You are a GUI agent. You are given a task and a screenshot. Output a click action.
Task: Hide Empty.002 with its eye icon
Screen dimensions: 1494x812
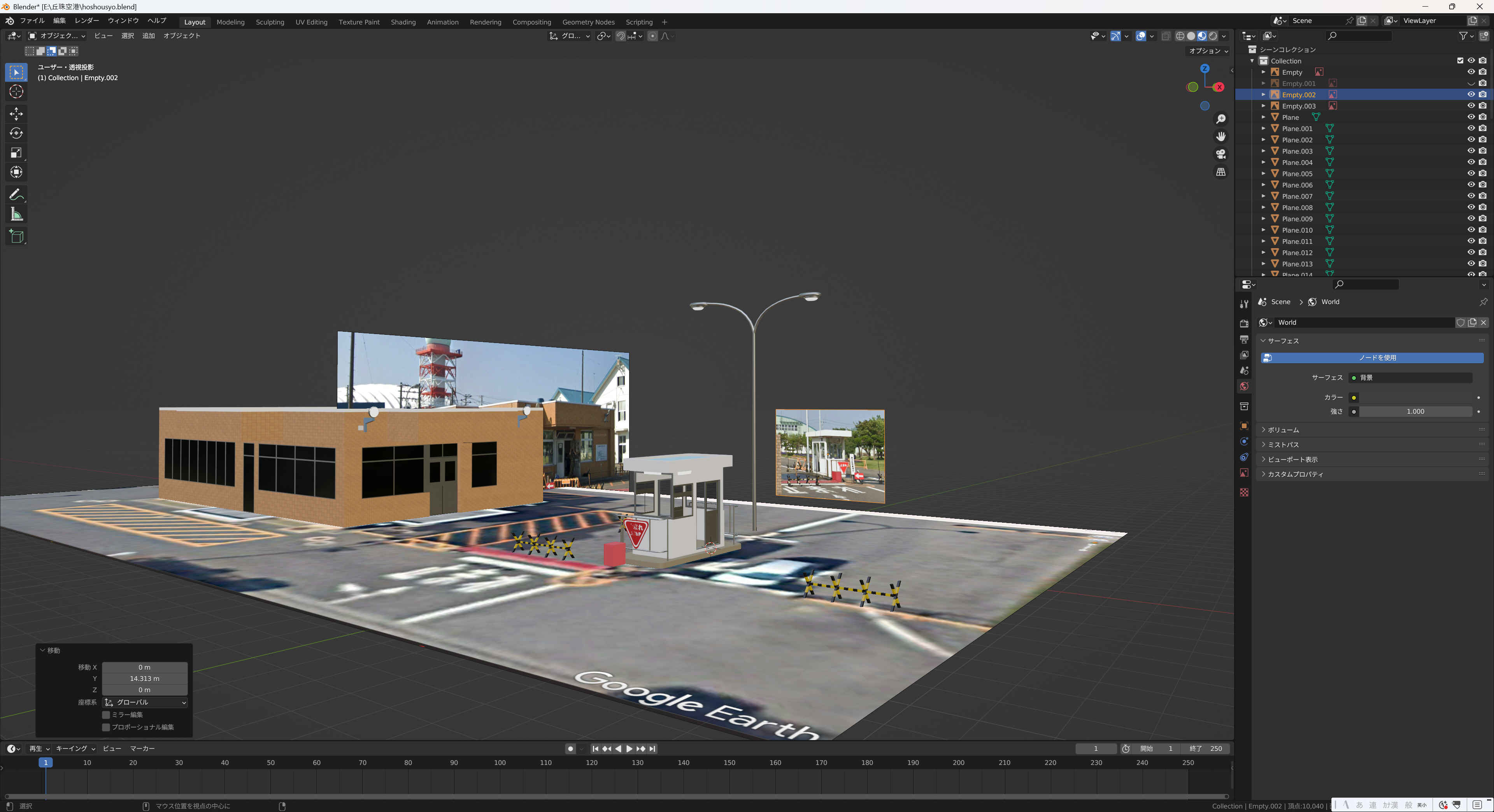click(x=1471, y=94)
